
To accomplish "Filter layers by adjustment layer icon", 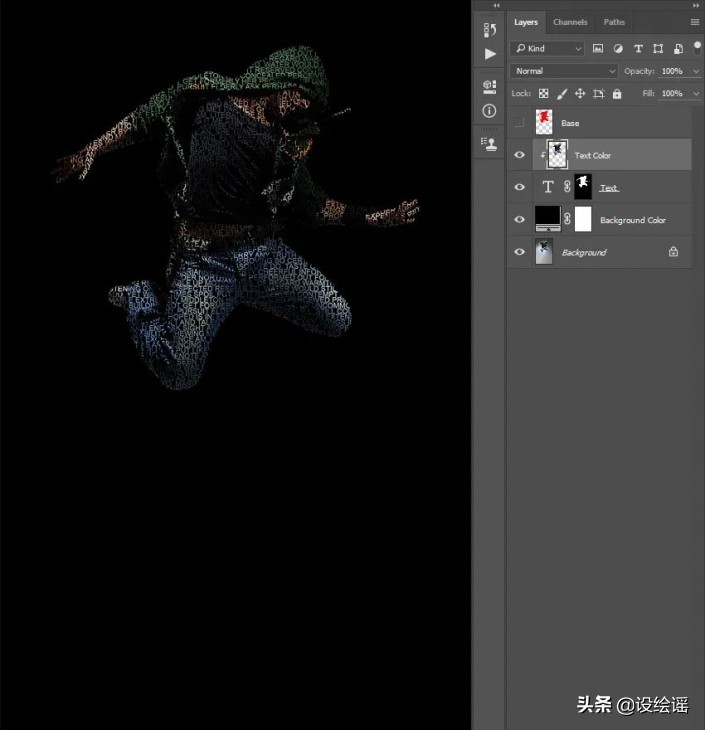I will pyautogui.click(x=618, y=48).
